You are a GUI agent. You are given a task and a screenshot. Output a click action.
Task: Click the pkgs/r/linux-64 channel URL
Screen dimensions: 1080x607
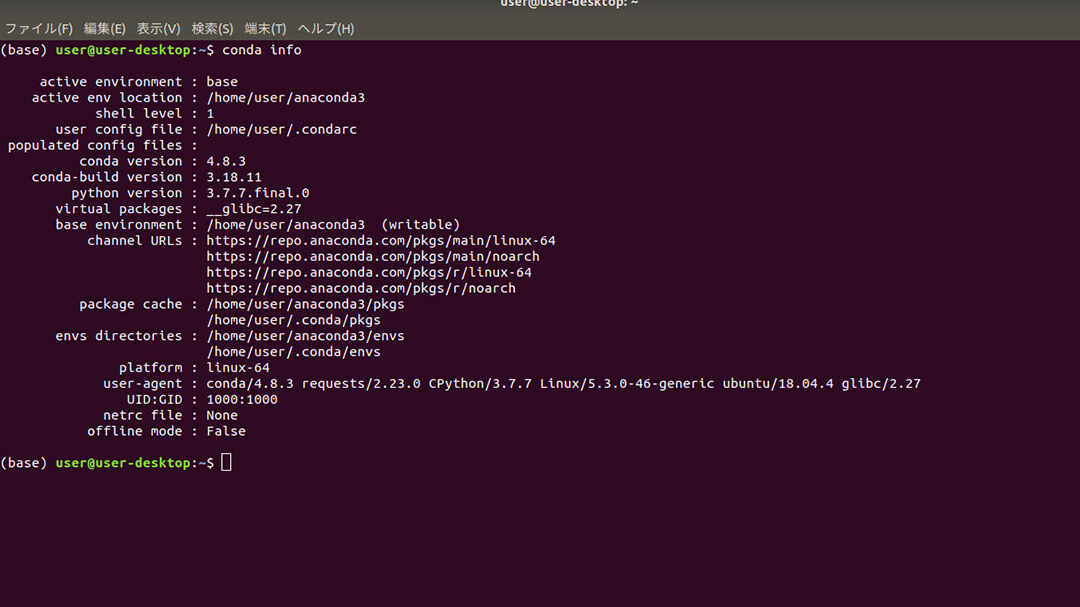pyautogui.click(x=369, y=272)
